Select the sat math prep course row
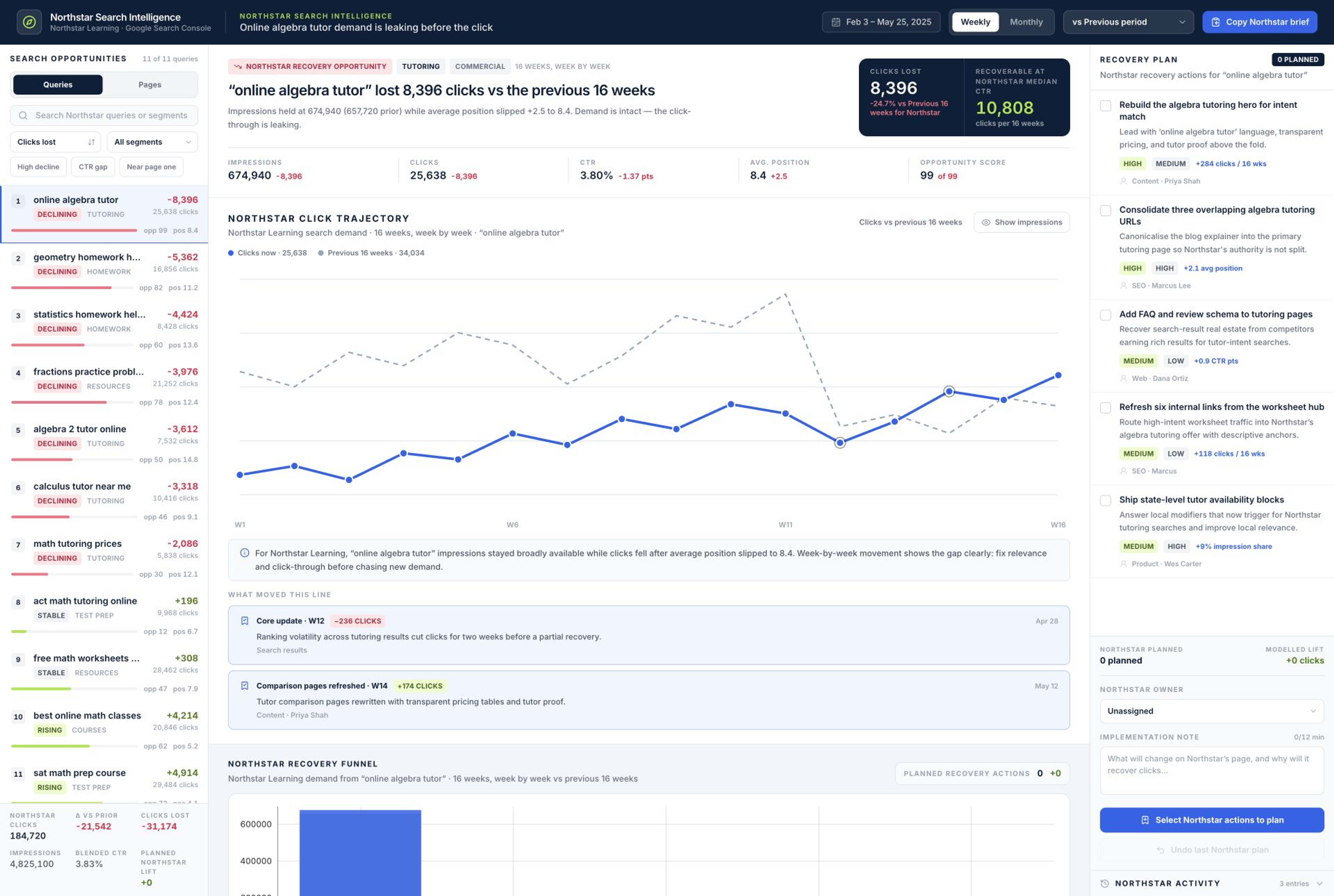1334x896 pixels. pyautogui.click(x=104, y=782)
